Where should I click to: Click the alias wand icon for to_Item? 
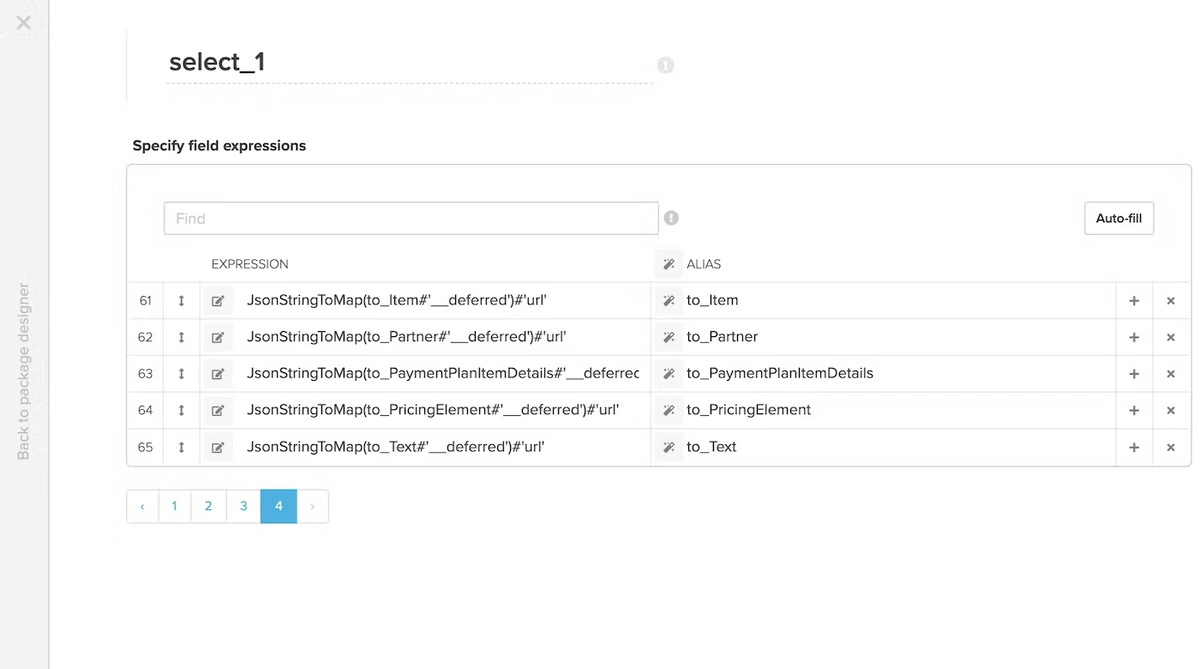click(669, 301)
